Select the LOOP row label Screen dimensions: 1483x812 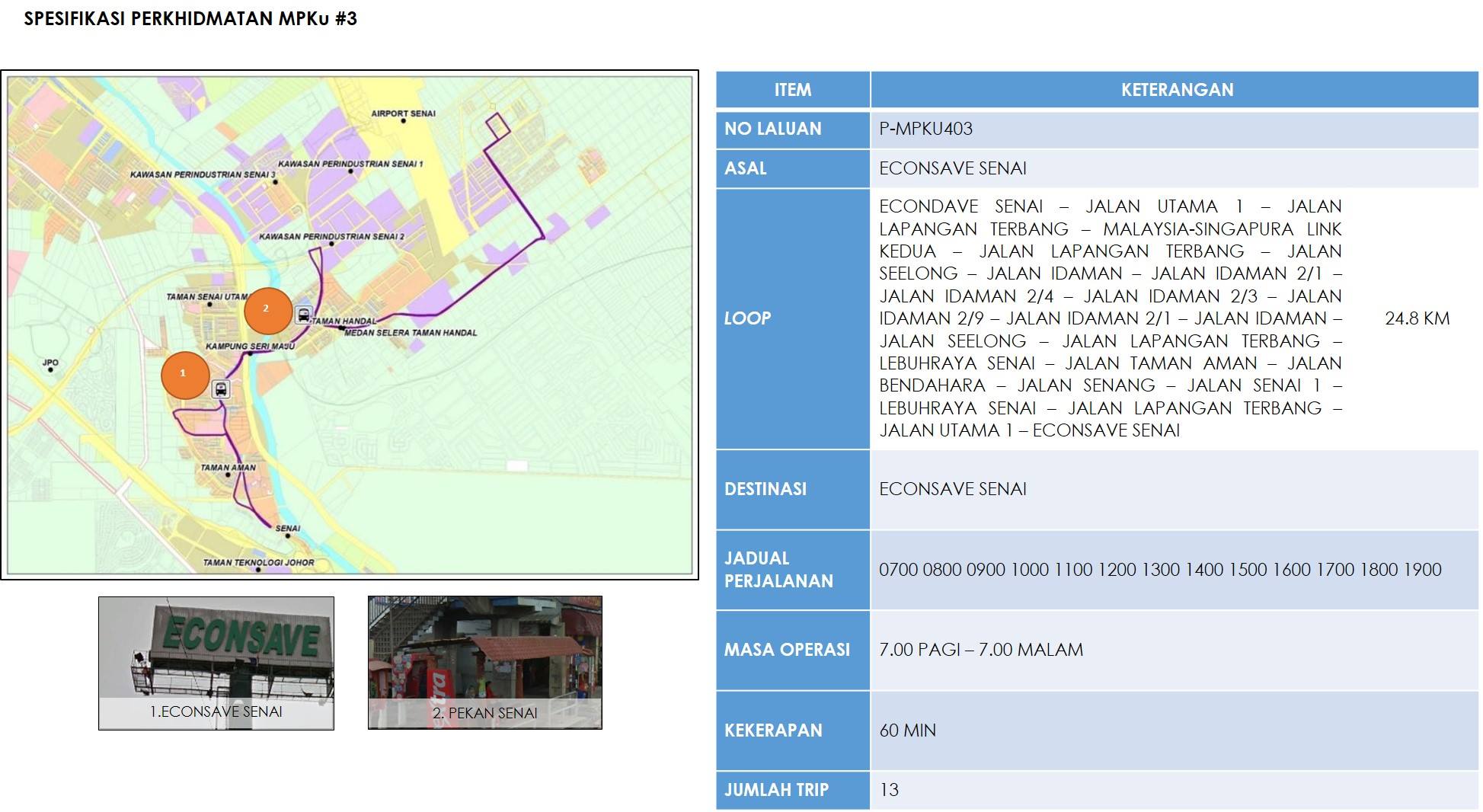(747, 318)
